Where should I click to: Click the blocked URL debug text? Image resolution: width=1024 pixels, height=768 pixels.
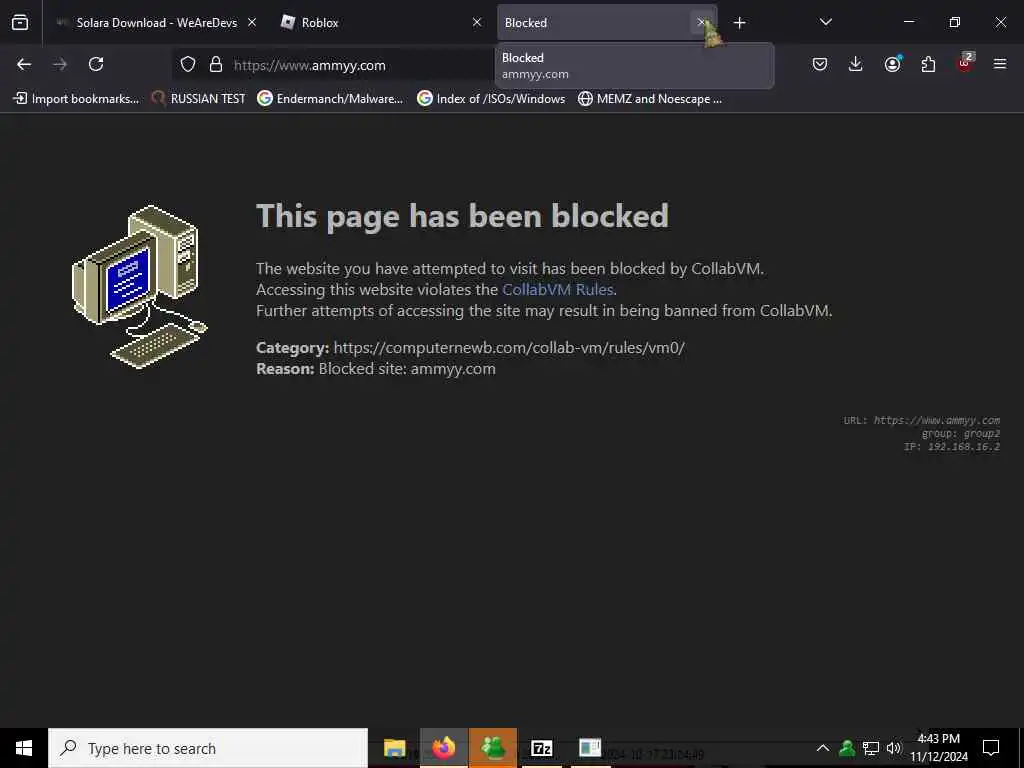(x=921, y=421)
